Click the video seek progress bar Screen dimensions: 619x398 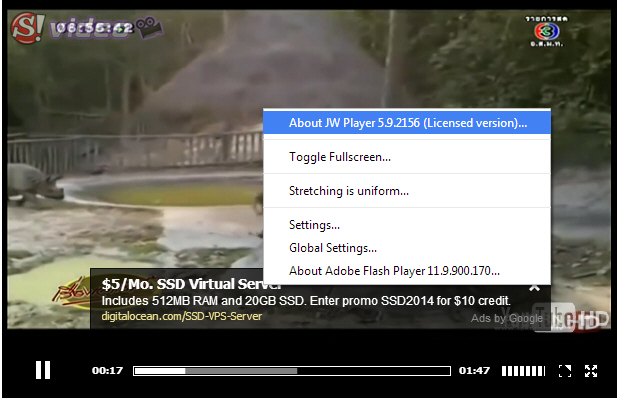[292, 371]
